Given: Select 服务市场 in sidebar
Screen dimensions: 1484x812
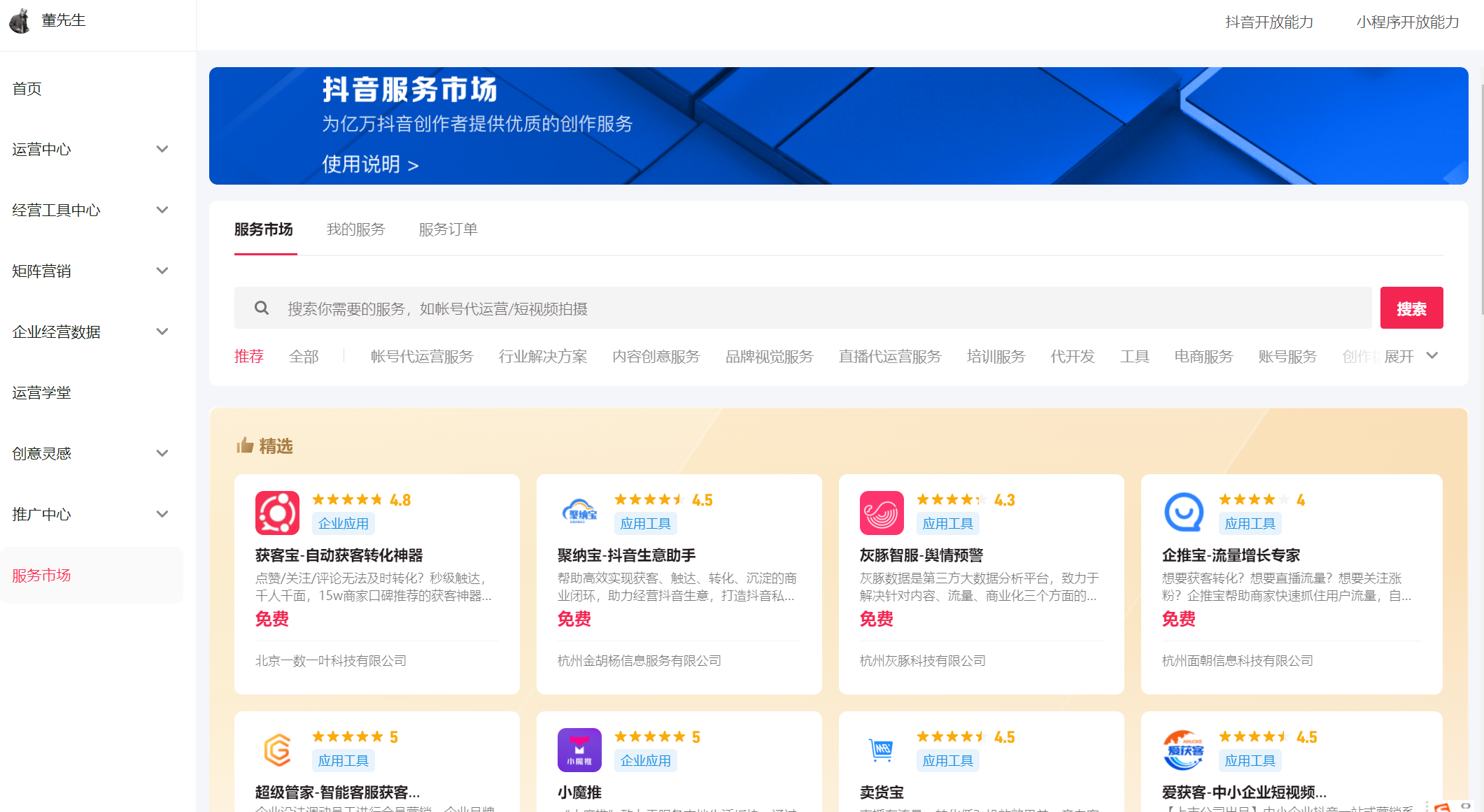Looking at the screenshot, I should pyautogui.click(x=91, y=575).
